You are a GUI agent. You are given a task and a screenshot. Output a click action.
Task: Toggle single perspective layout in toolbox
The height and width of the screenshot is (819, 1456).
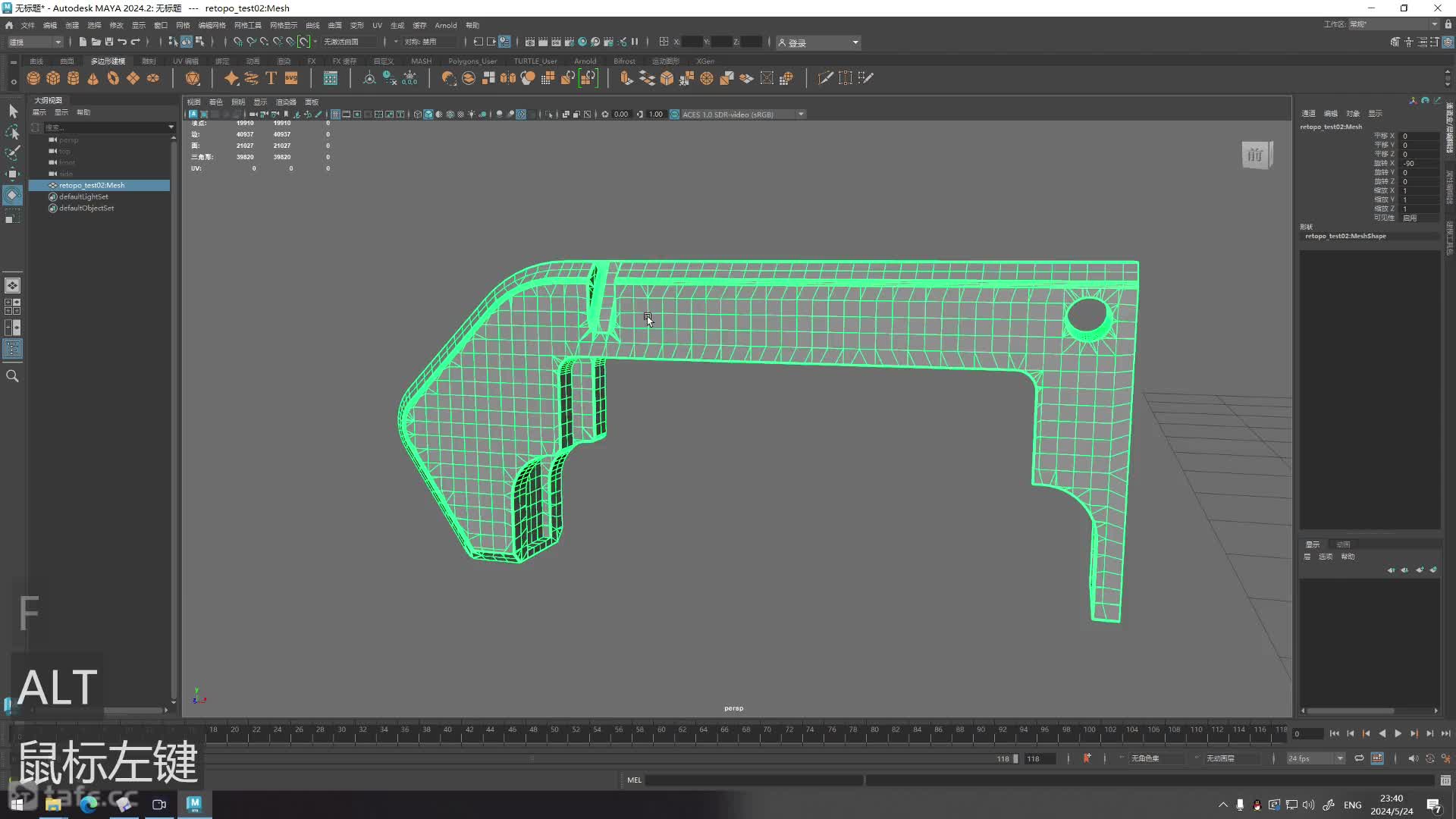tap(13, 286)
